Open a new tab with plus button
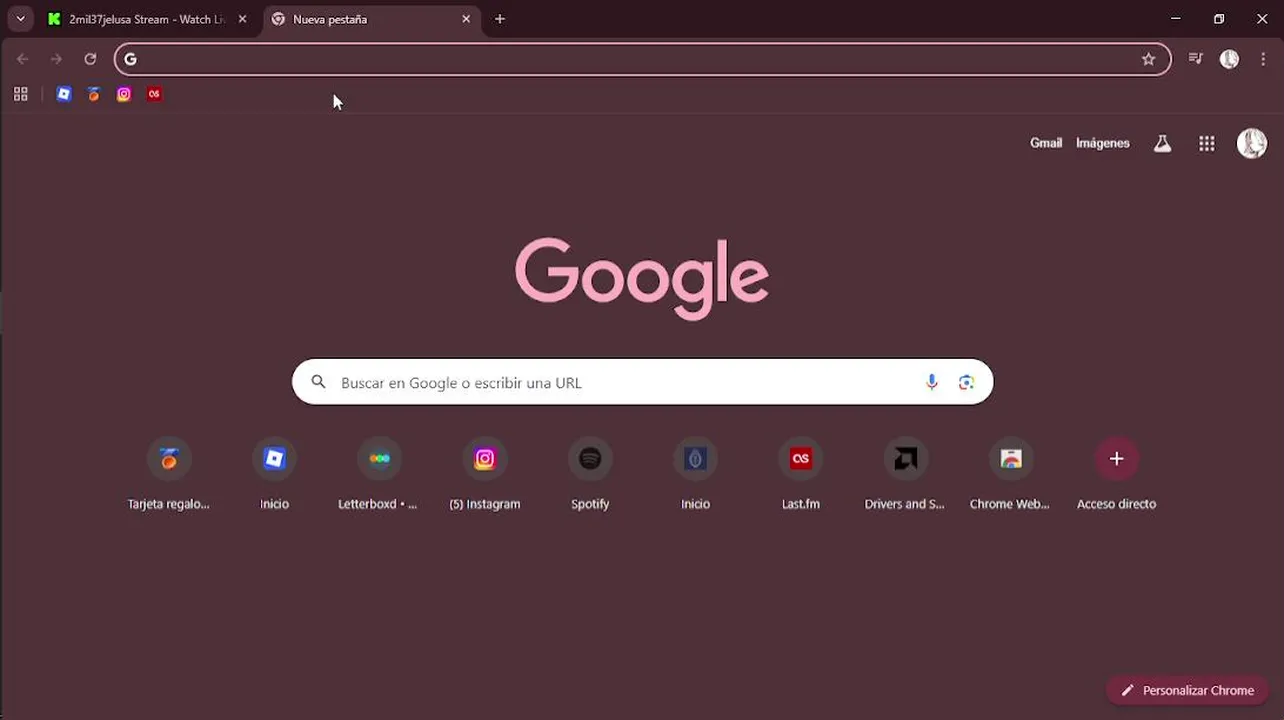This screenshot has width=1284, height=720. click(500, 19)
